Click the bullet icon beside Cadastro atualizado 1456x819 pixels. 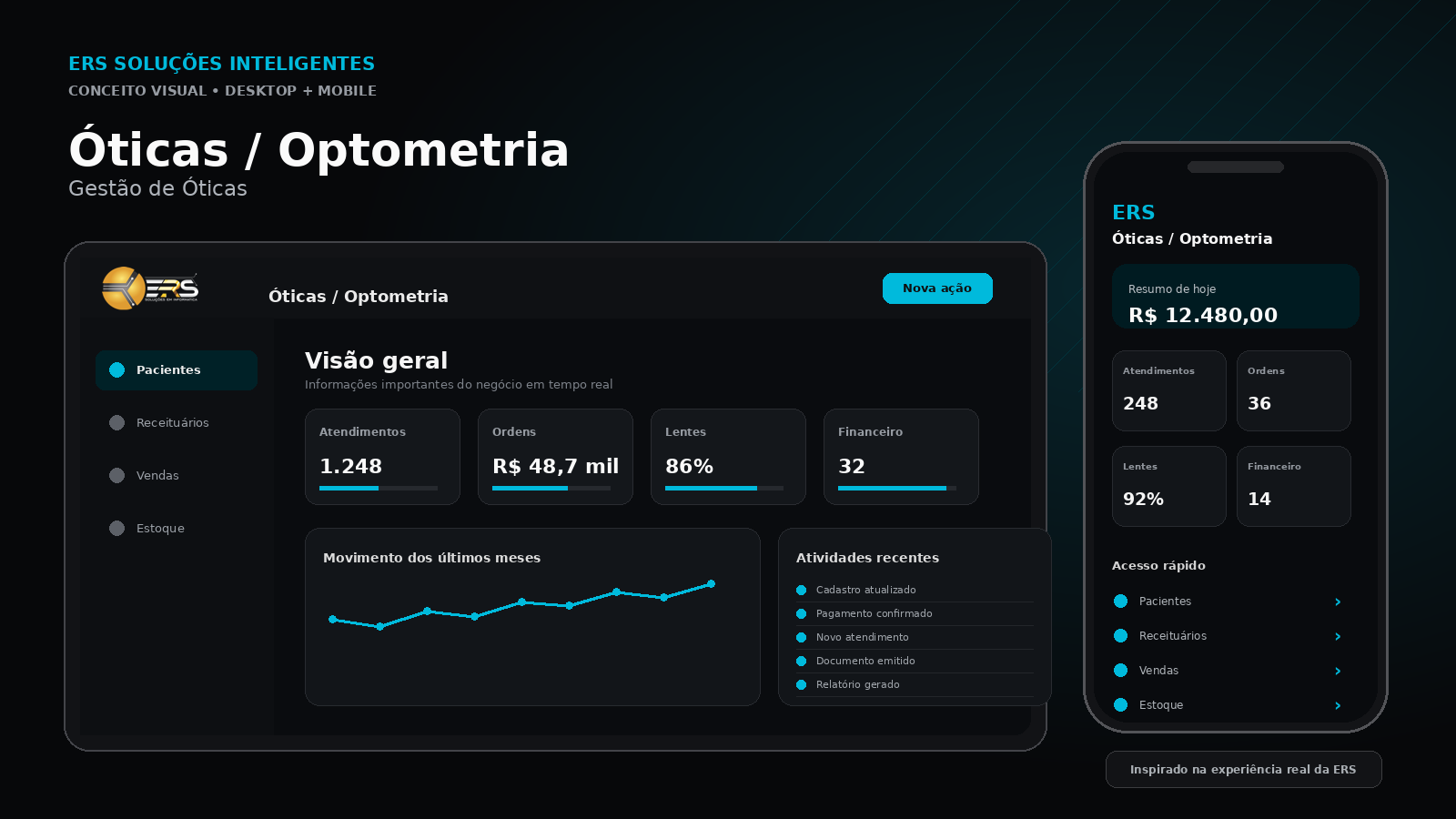point(802,591)
